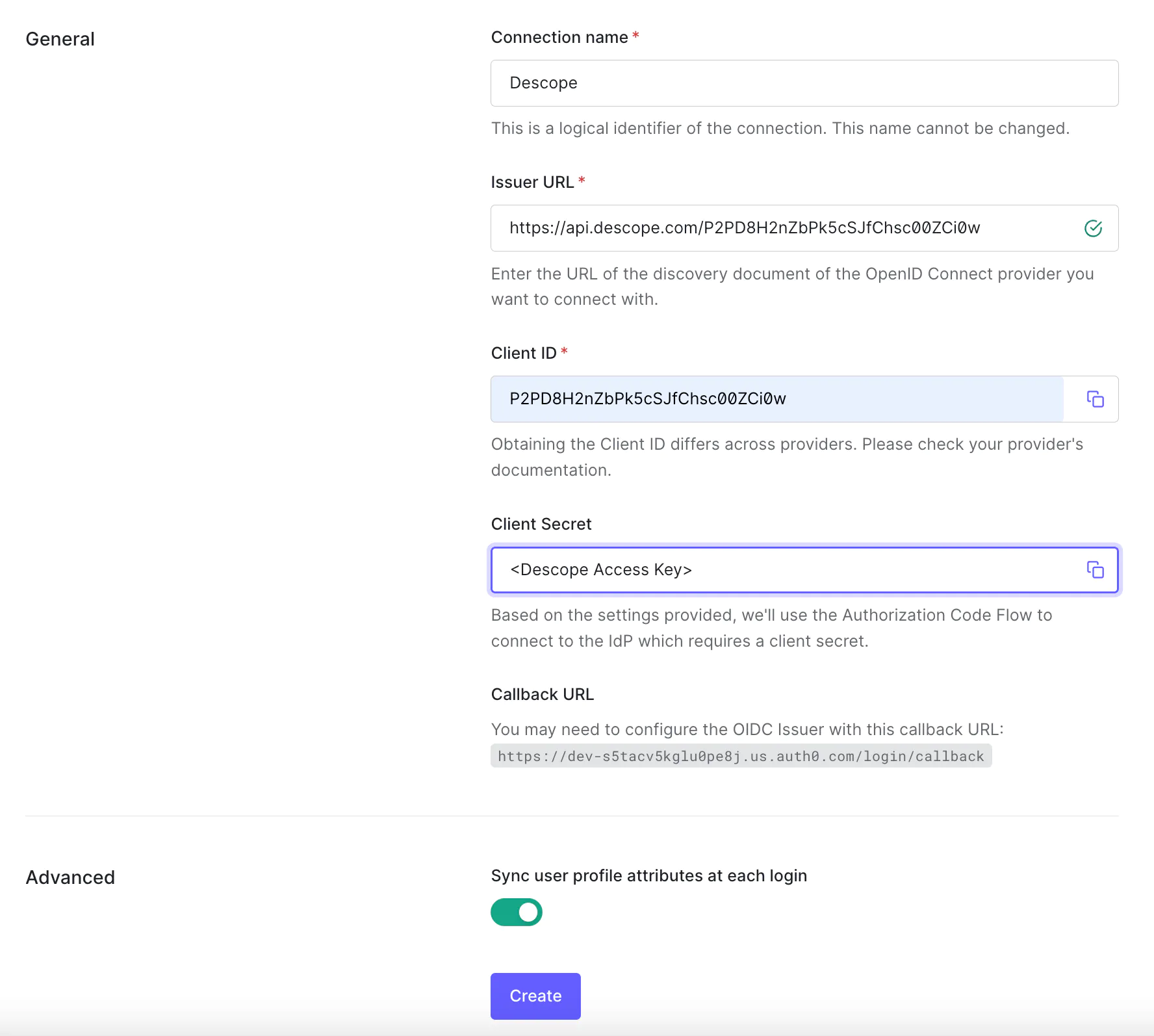
Task: Click the Client Secret label
Action: click(541, 523)
